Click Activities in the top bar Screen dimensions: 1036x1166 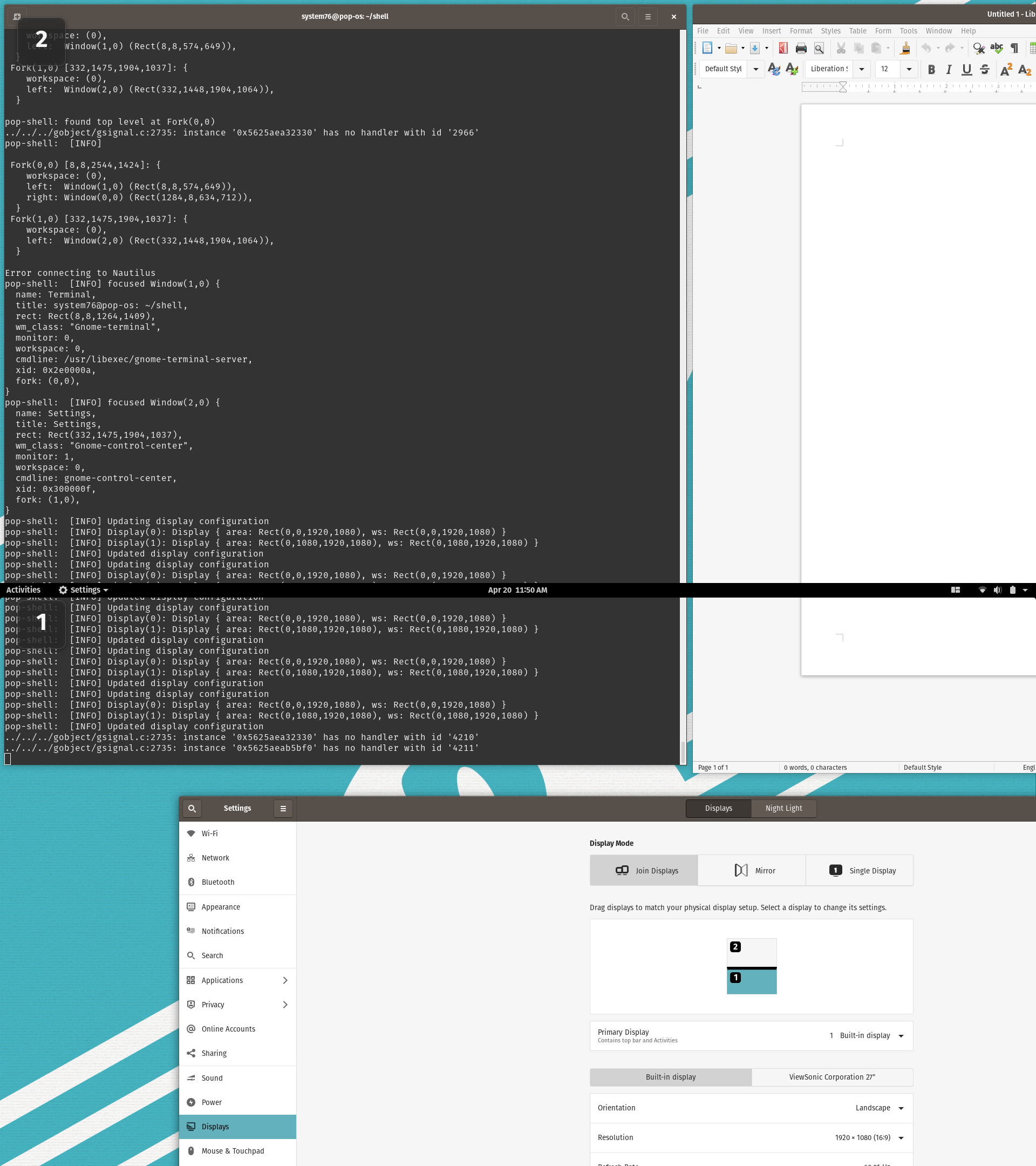(x=23, y=590)
